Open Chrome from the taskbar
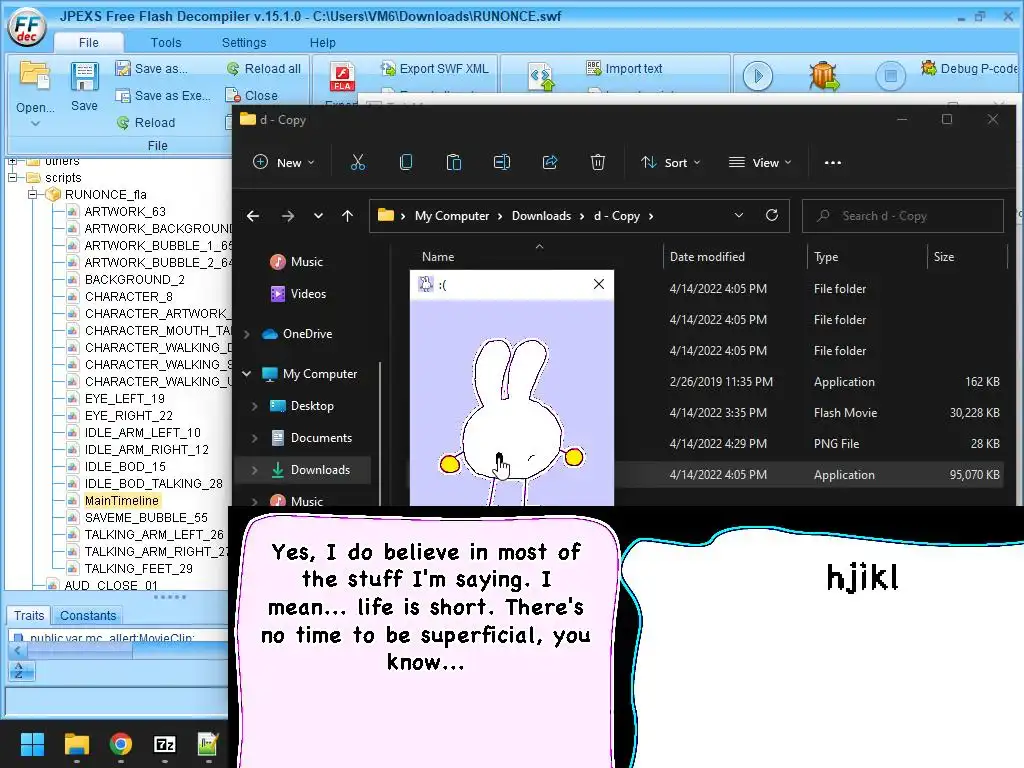 click(120, 744)
